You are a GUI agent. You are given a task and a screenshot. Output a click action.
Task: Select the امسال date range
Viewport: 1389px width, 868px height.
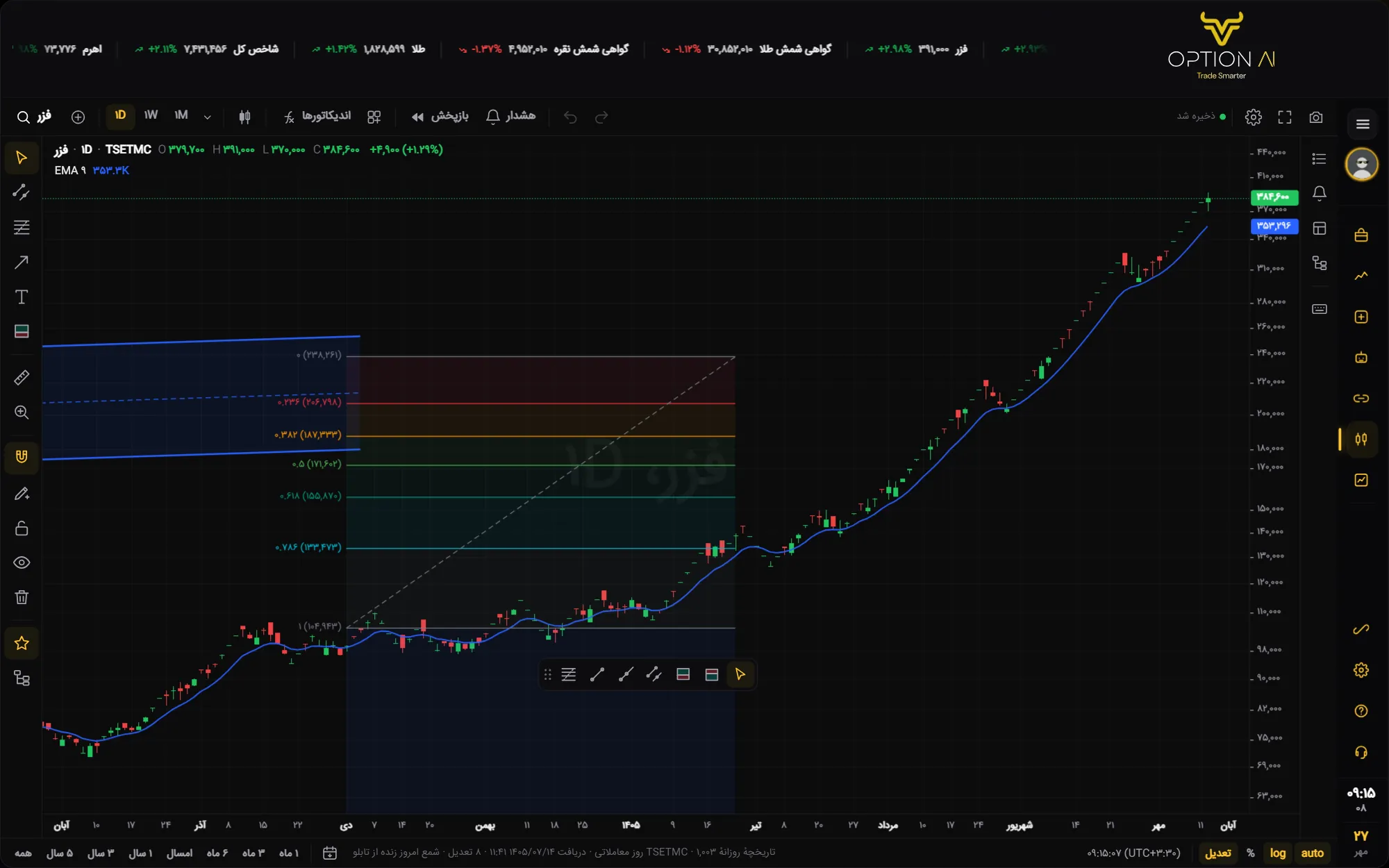point(179,853)
